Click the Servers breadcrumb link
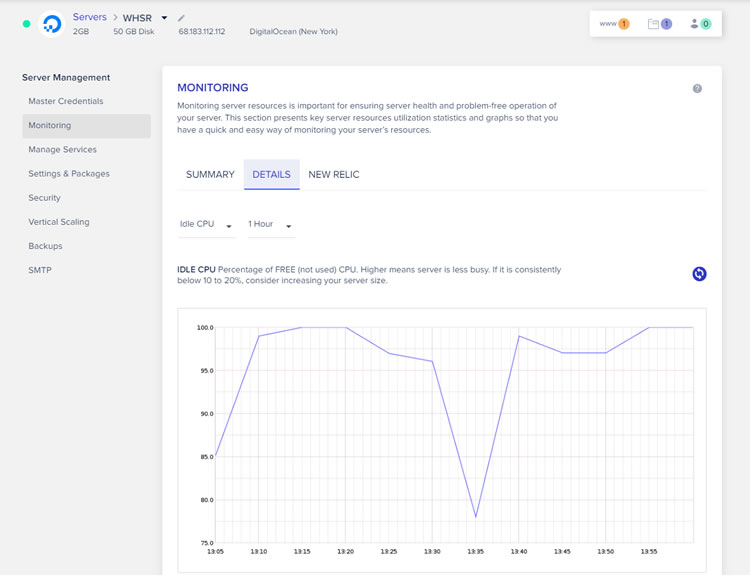The width and height of the screenshot is (750, 576). [x=89, y=17]
